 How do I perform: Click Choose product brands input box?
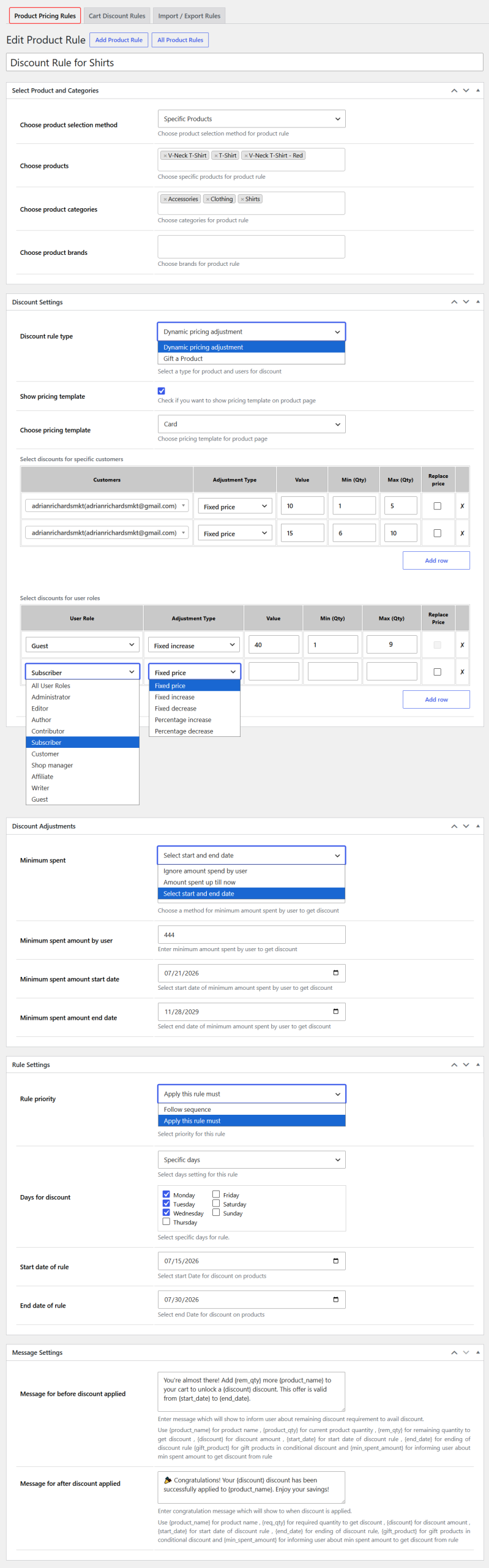tap(252, 247)
